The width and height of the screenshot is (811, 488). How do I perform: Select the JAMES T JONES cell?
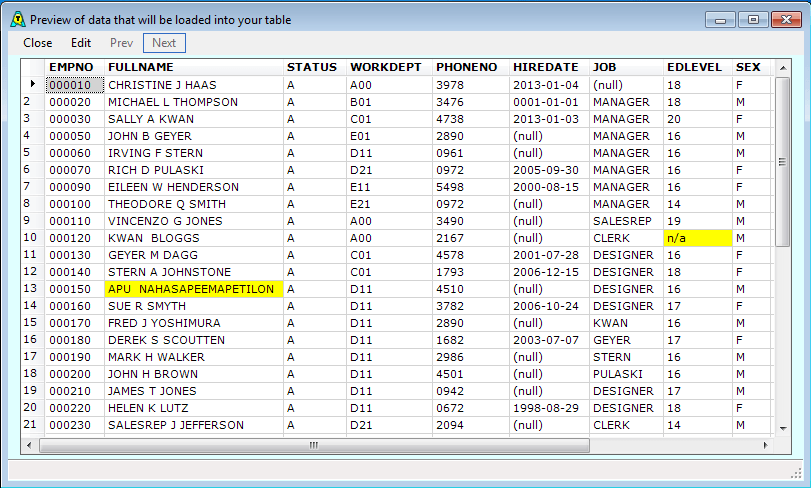[x=194, y=391]
